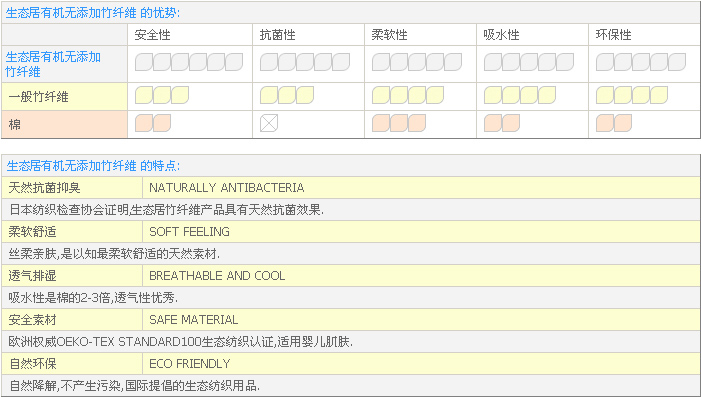701x397 pixels.
Task: Click the gray leaf rating icons under 安全性
Action: coord(189,62)
